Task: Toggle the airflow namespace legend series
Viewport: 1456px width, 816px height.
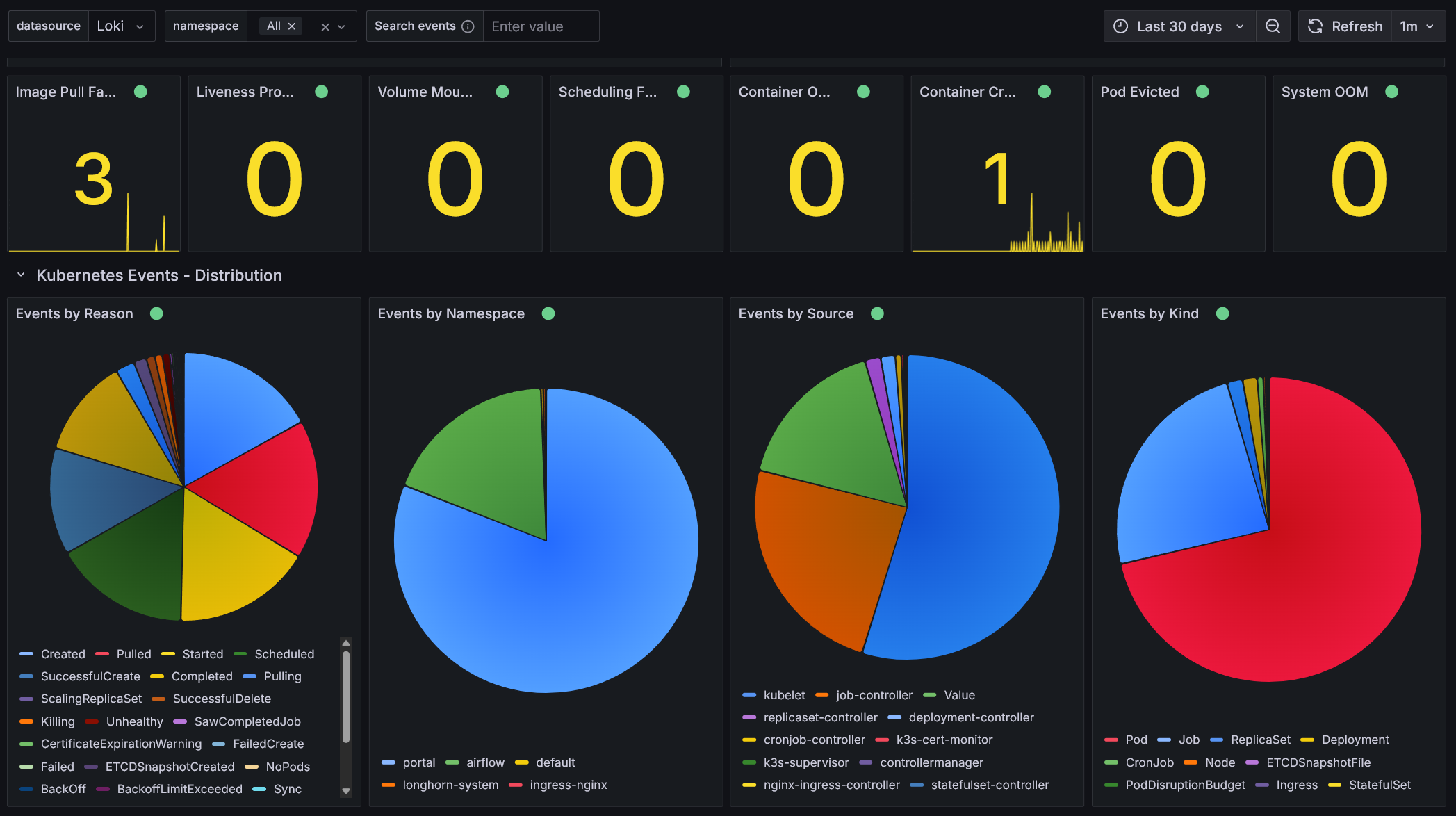Action: pos(486,762)
